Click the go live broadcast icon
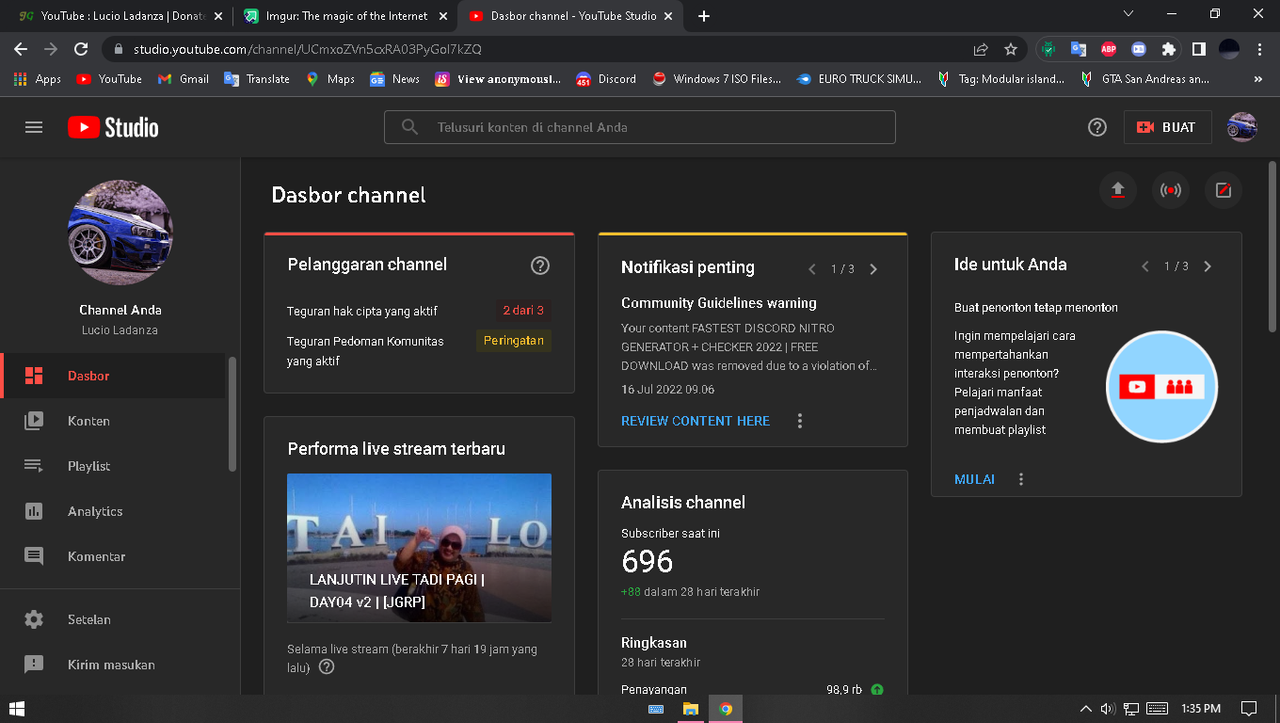The width and height of the screenshot is (1280, 723). pos(1170,190)
